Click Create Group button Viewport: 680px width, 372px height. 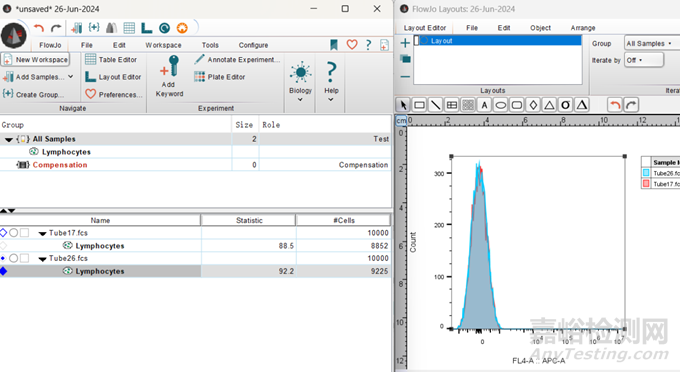click(x=33, y=94)
